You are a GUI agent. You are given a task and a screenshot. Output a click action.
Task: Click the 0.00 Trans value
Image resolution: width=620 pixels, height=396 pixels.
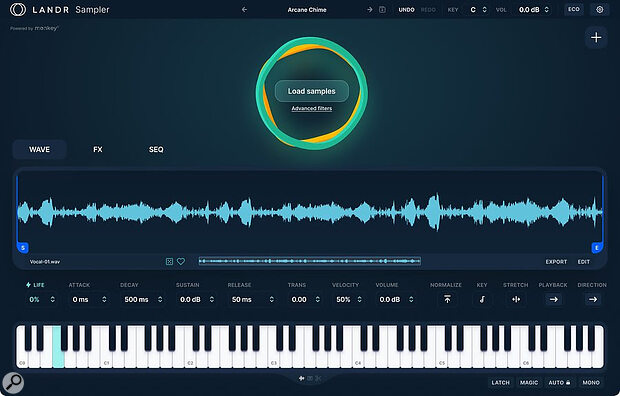click(299, 299)
